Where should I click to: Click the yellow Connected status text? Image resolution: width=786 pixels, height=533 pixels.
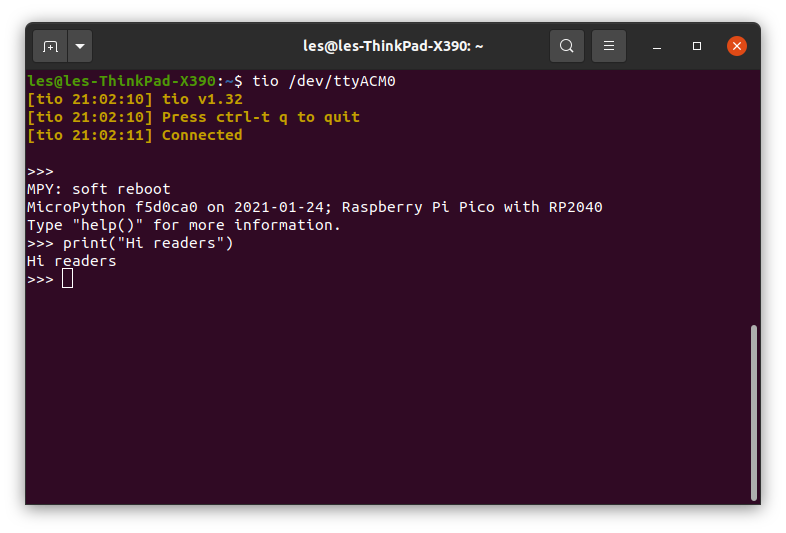pos(202,135)
